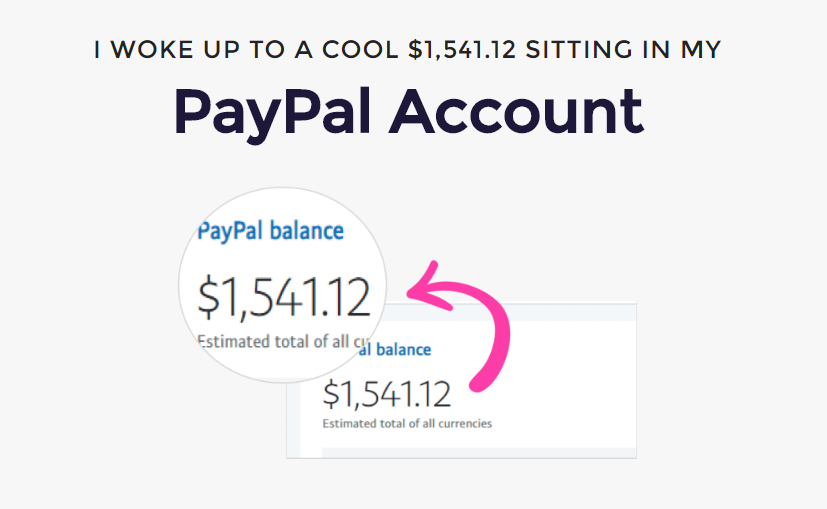This screenshot has height=509, width=827.
Task: Click $1,541.12 in the top headline line
Action: click(x=461, y=50)
